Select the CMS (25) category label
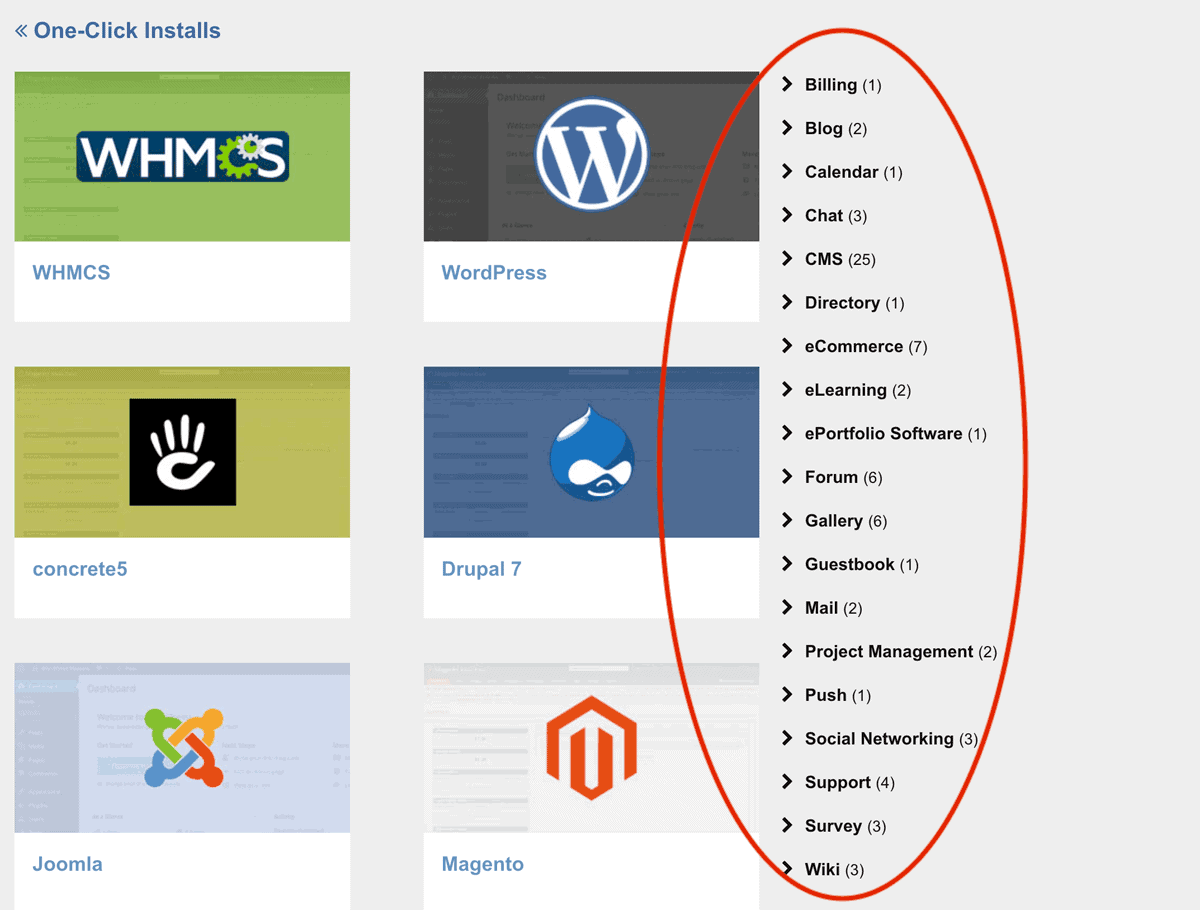Screen dimensions: 1200x910 [x=840, y=259]
